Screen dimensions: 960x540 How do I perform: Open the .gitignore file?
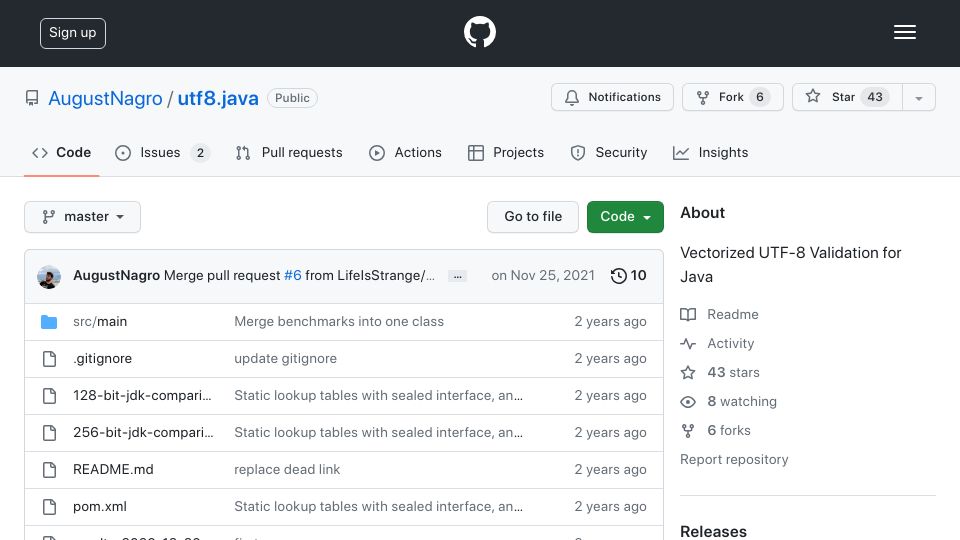tap(102, 358)
